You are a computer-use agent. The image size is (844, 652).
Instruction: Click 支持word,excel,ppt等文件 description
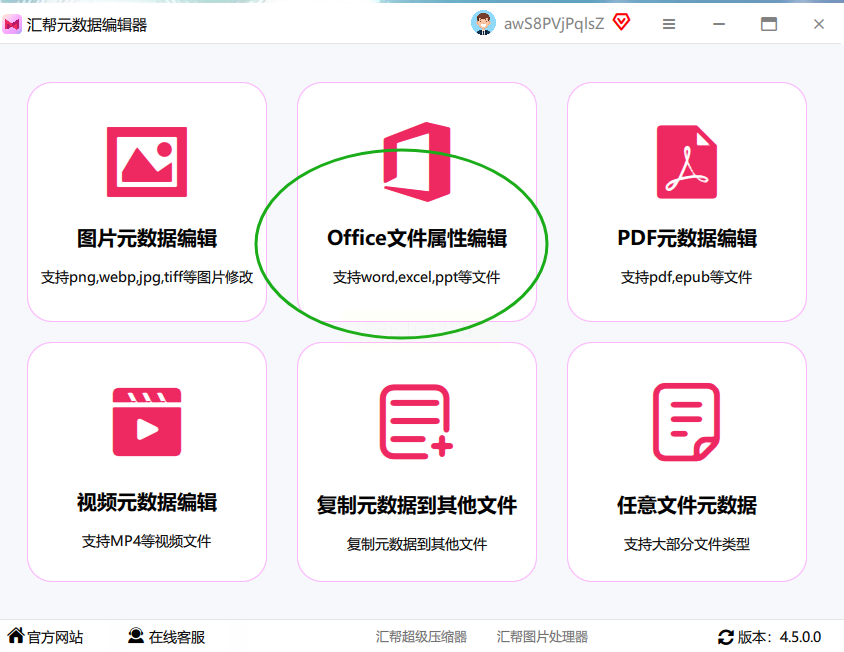click(417, 277)
